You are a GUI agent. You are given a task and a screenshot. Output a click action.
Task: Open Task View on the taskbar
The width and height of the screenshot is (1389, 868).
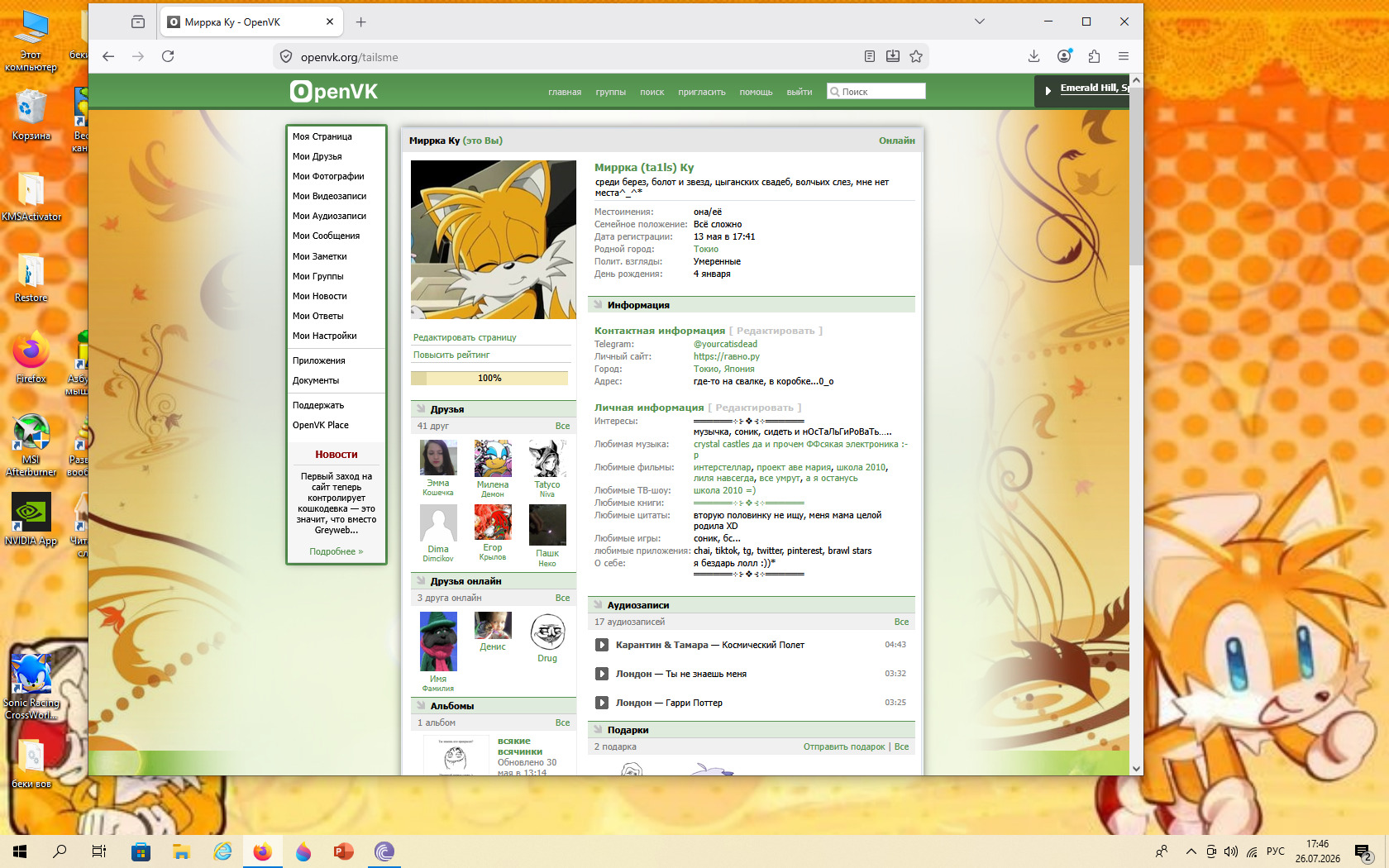pos(99,851)
